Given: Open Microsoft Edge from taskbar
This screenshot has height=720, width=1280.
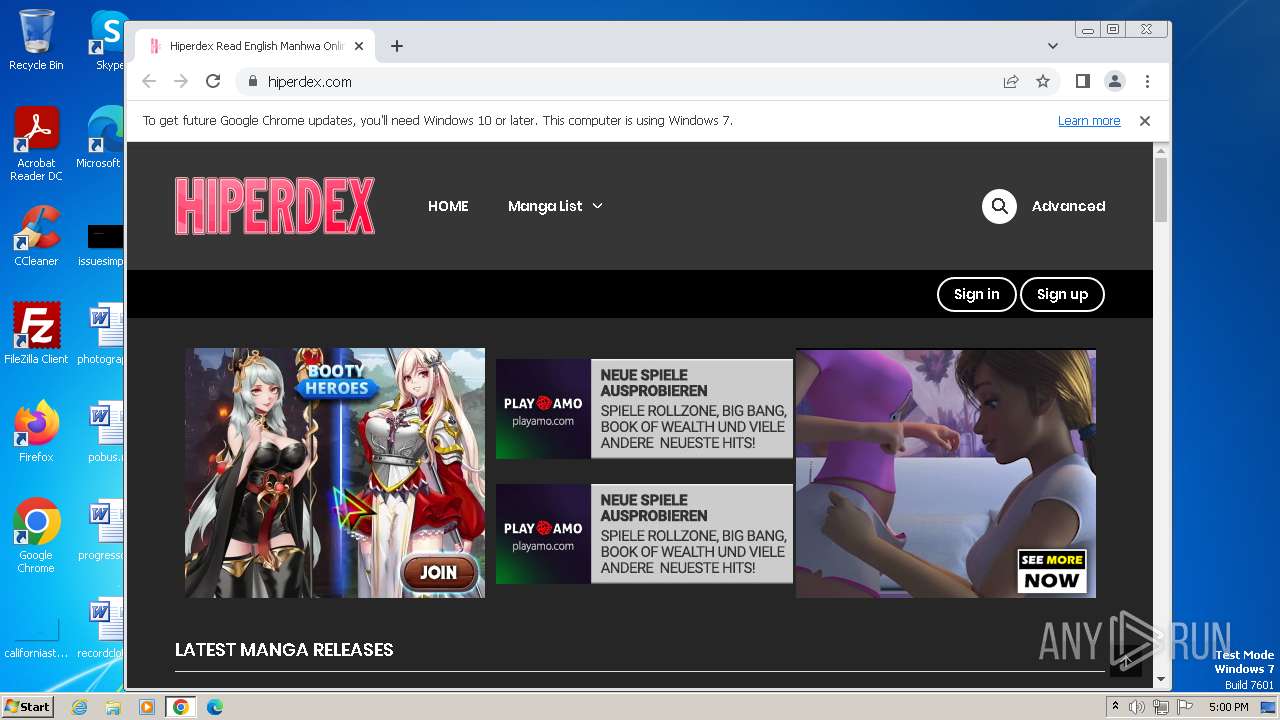Looking at the screenshot, I should [215, 707].
